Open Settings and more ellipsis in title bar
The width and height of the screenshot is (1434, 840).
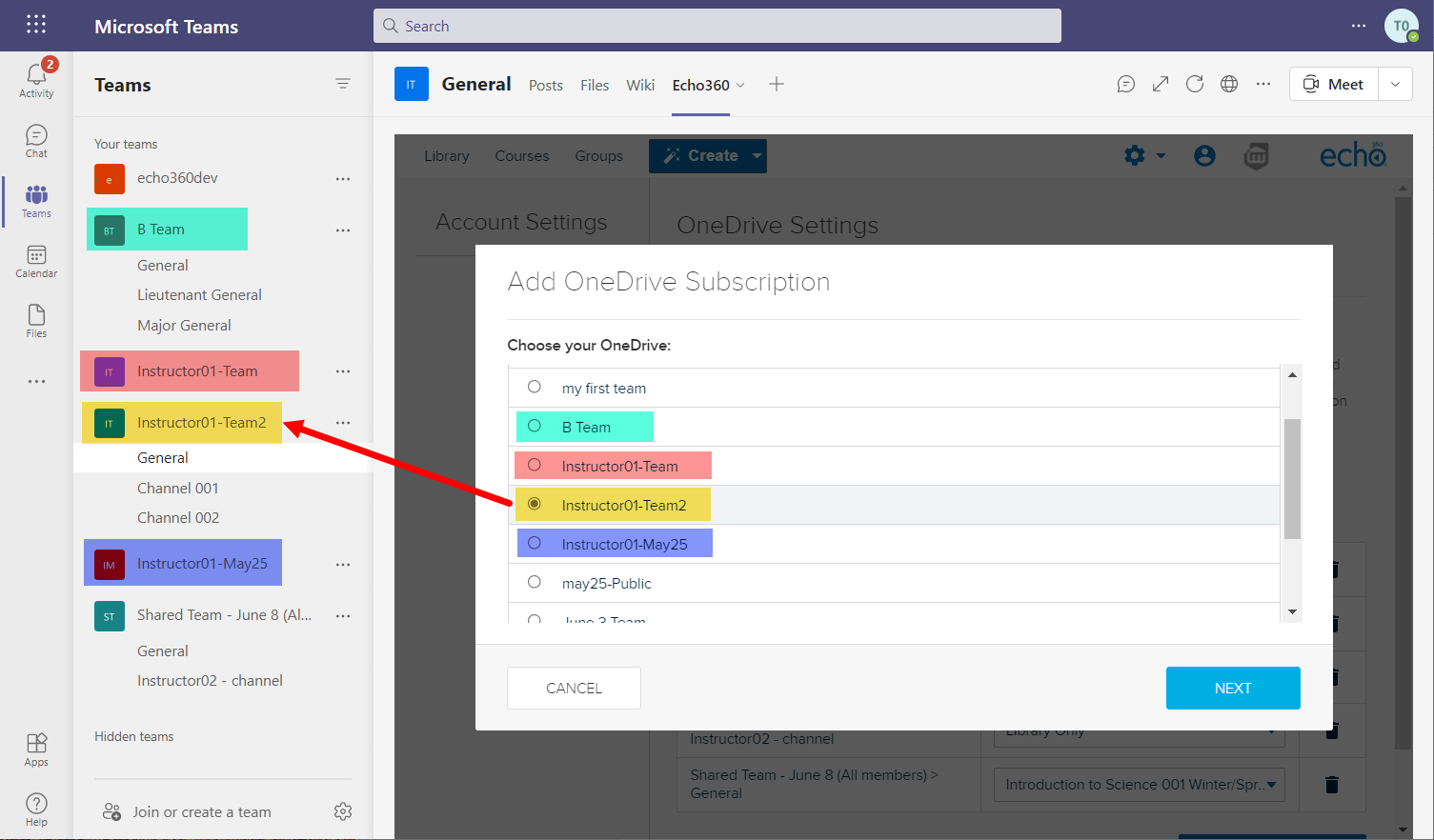(x=1359, y=26)
